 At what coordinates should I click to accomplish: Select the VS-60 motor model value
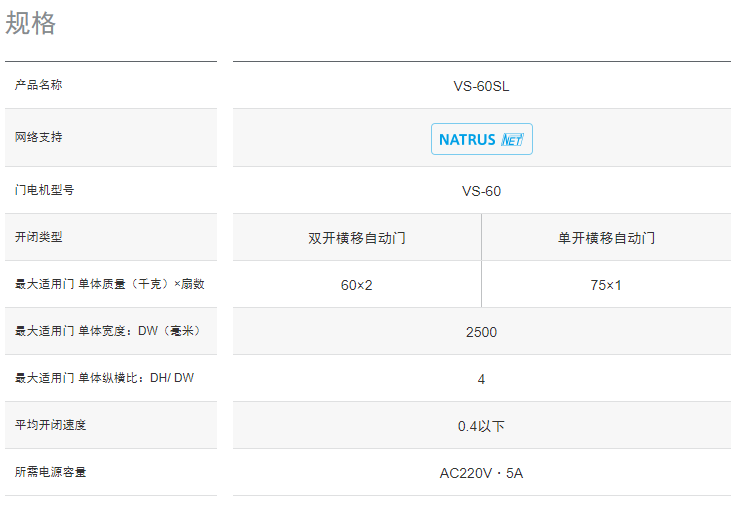[481, 191]
